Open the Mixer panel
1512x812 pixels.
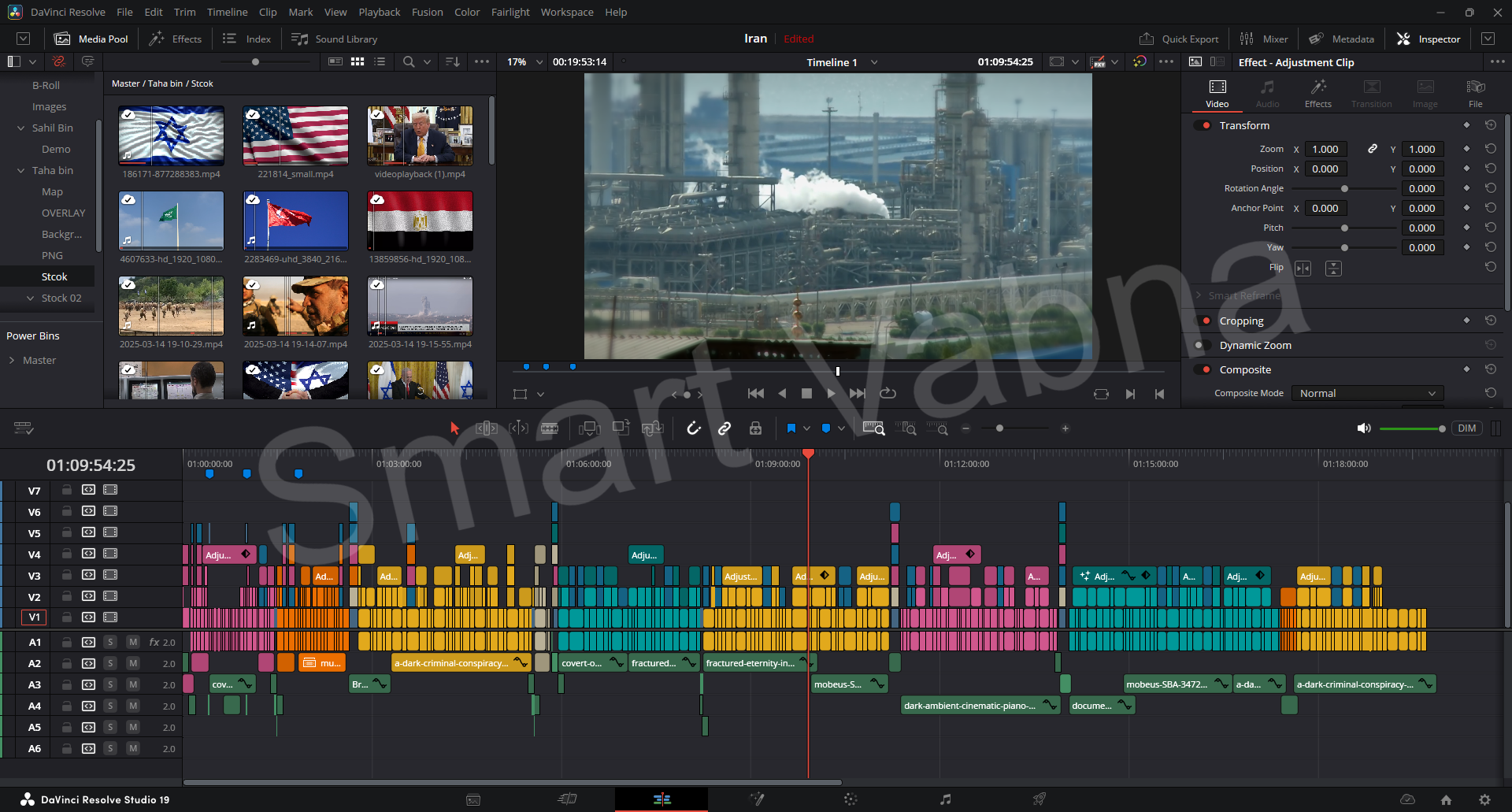pos(1264,39)
